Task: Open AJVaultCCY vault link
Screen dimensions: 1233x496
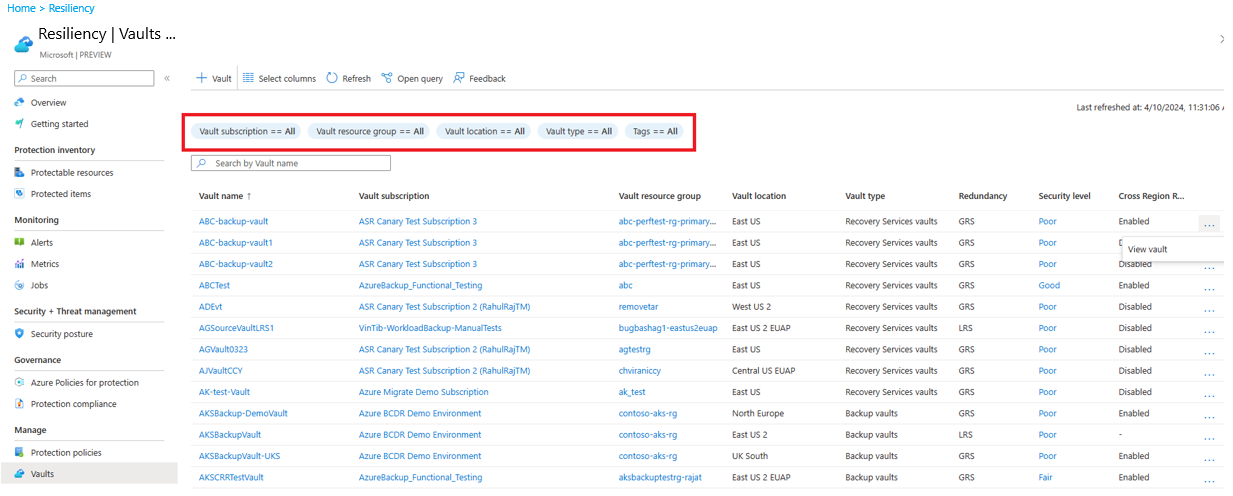Action: pos(221,370)
